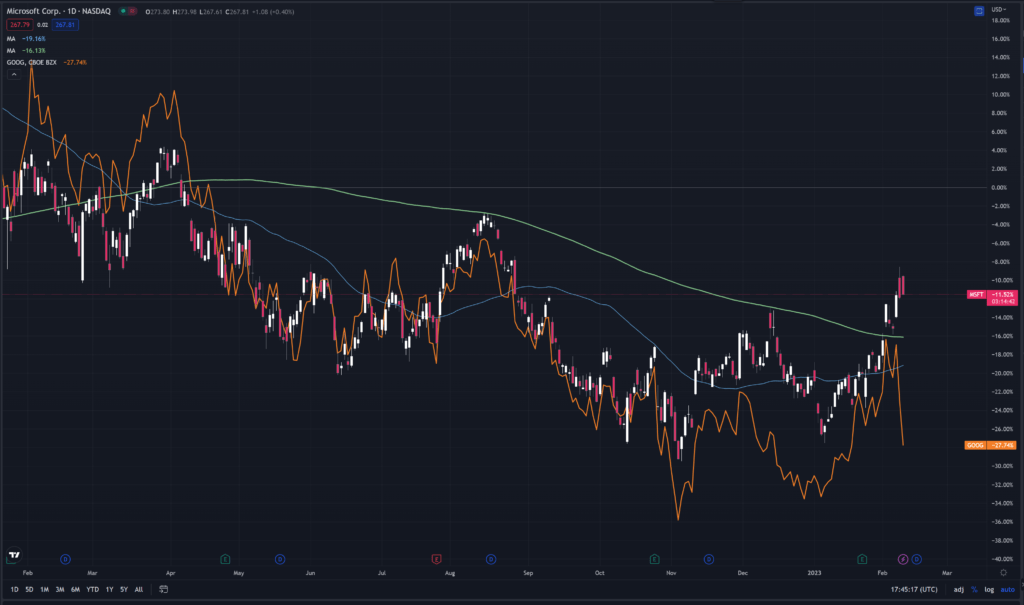
Task: Select the 1Y date range
Action: (x=109, y=589)
